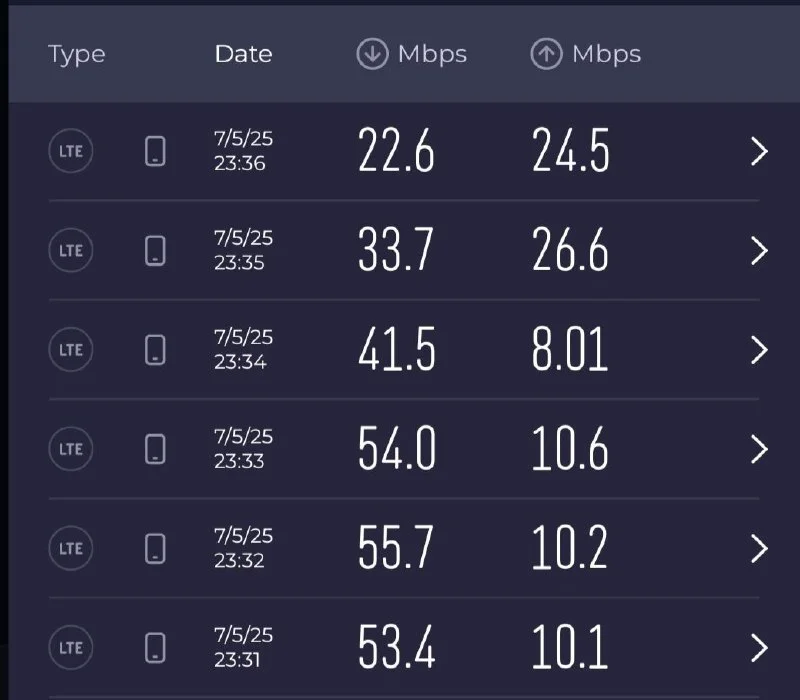
Task: Expand the 23:31 test result chevron
Action: (x=759, y=647)
